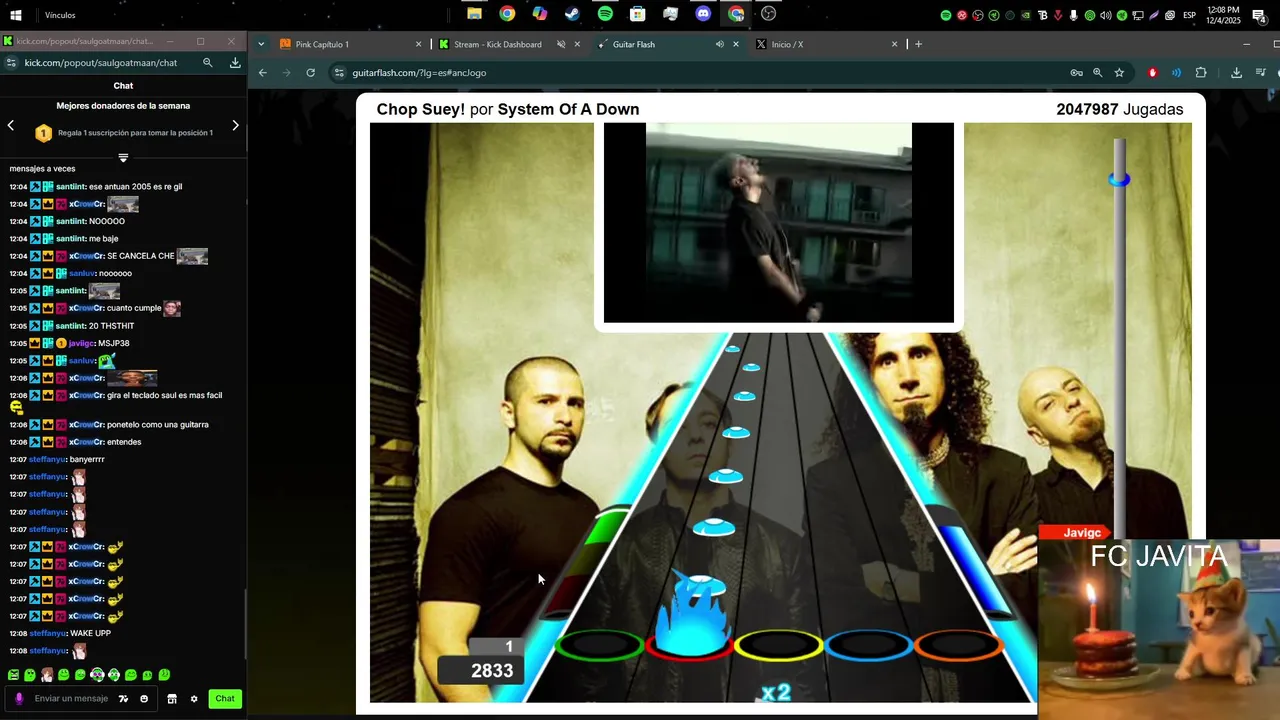Screen dimensions: 1280x720
Task: Open a new browser tab
Action: coord(918,44)
